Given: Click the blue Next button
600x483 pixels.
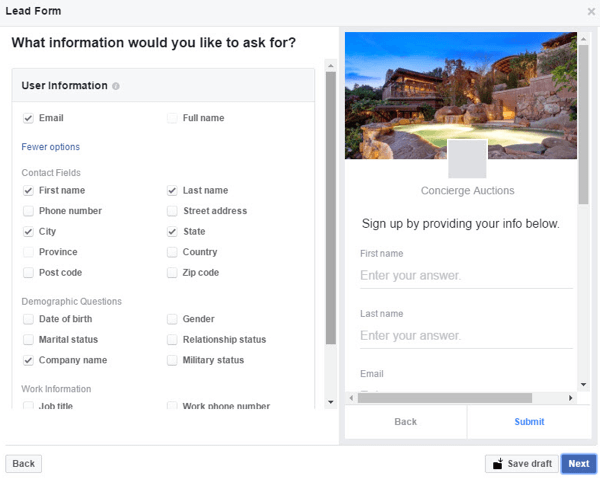Looking at the screenshot, I should pyautogui.click(x=579, y=463).
